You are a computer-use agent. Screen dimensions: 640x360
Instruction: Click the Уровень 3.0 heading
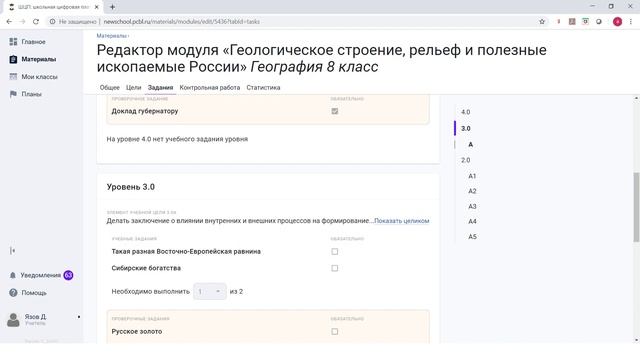[x=131, y=187]
